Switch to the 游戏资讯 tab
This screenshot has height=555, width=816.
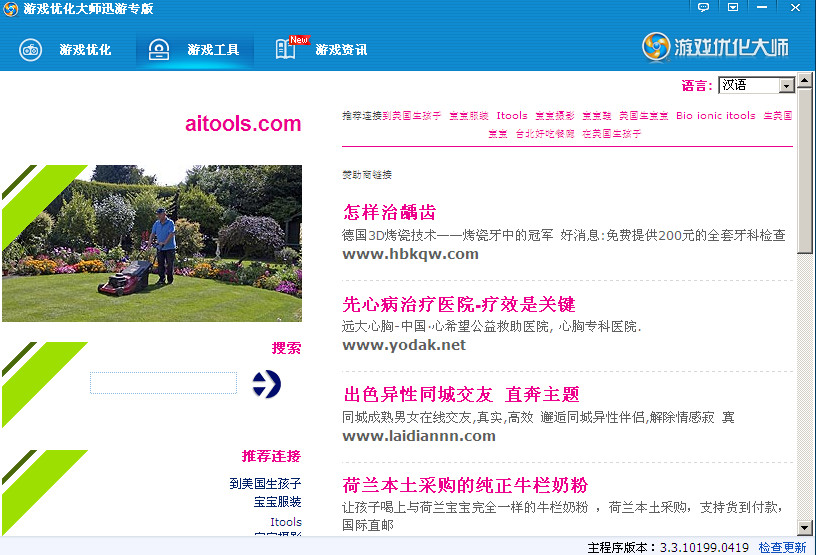(340, 50)
